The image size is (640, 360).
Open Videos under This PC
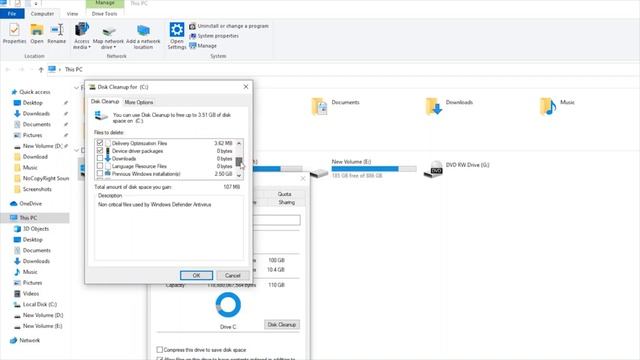pos(31,293)
